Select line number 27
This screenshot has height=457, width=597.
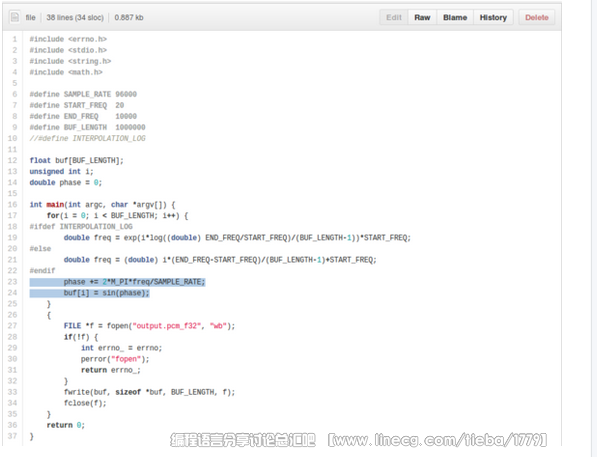pos(13,326)
